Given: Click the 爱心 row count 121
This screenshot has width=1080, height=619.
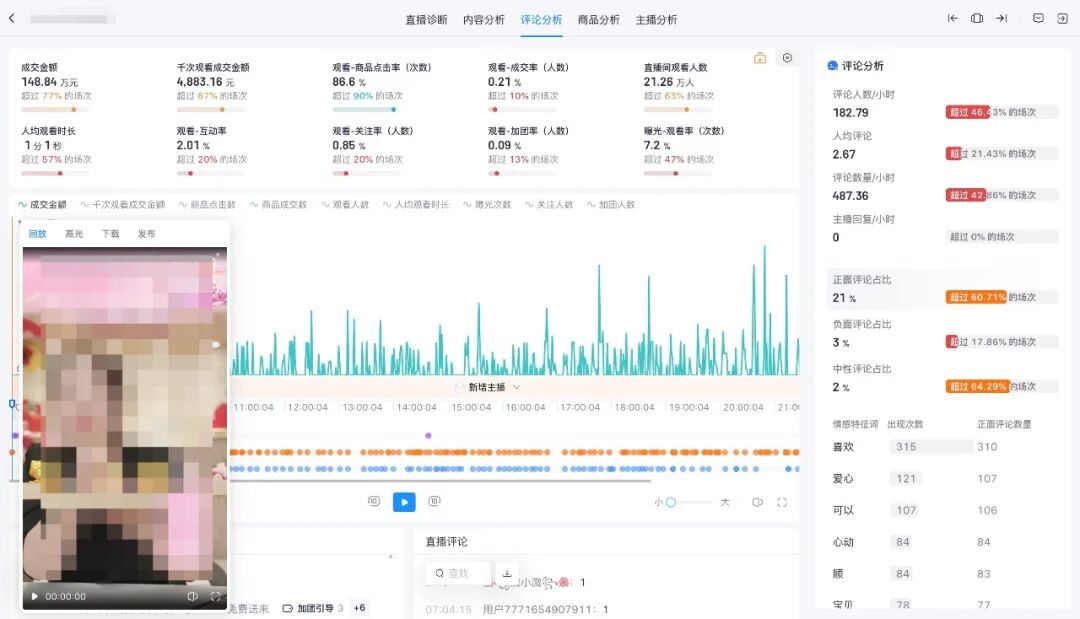Looking at the screenshot, I should pyautogui.click(x=906, y=479).
